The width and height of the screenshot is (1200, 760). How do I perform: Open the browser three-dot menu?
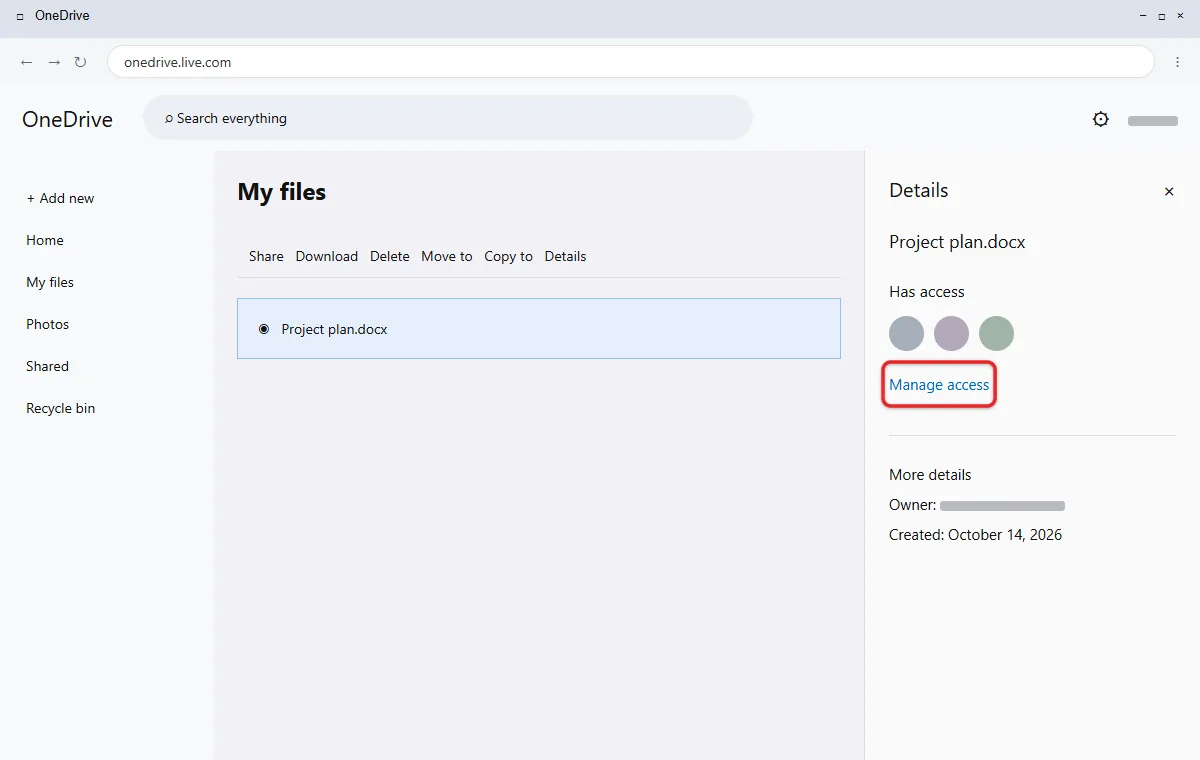[x=1177, y=62]
